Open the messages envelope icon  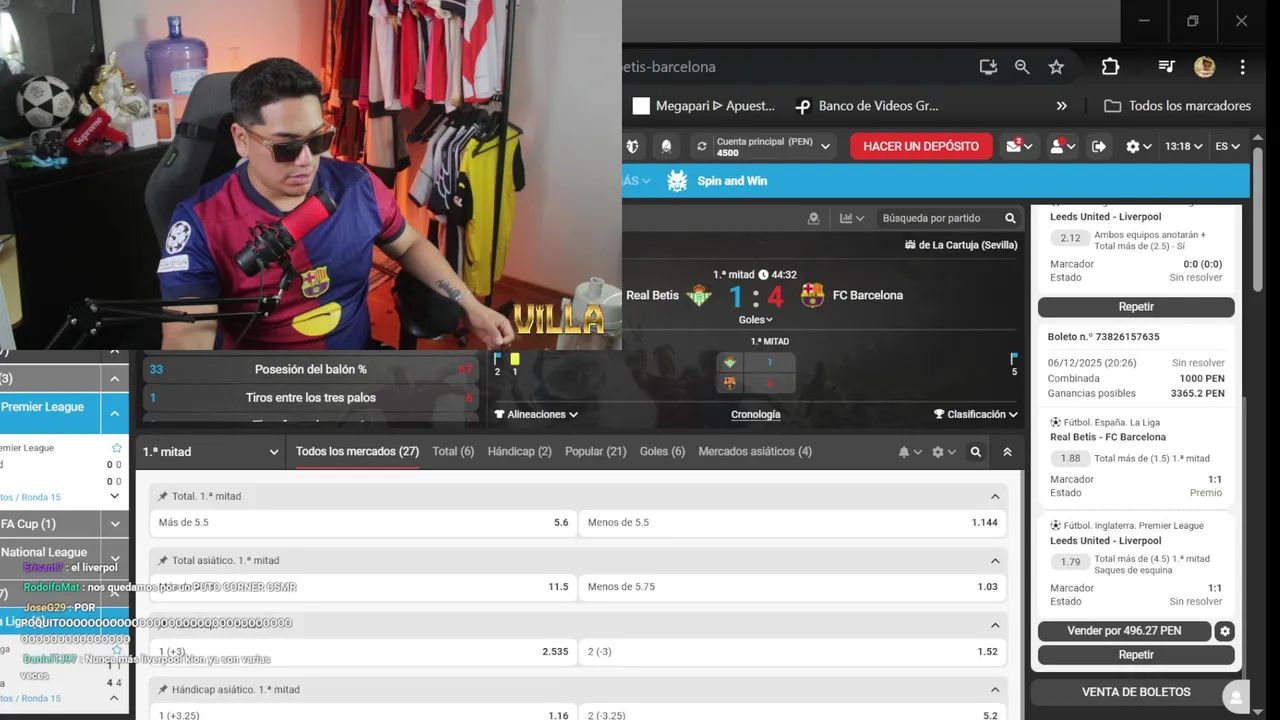[1020, 146]
